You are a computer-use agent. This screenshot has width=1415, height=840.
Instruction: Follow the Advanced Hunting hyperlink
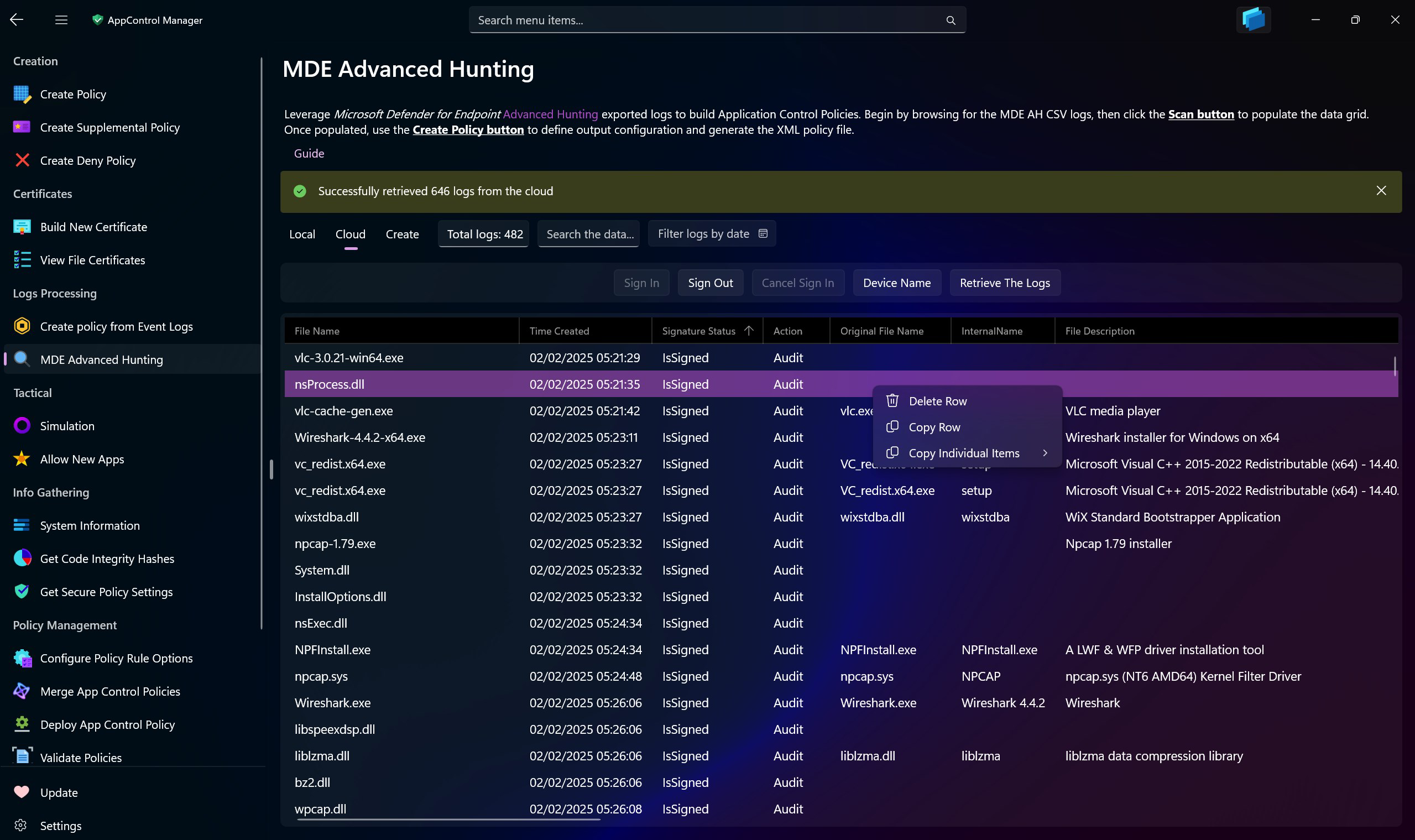pos(550,114)
